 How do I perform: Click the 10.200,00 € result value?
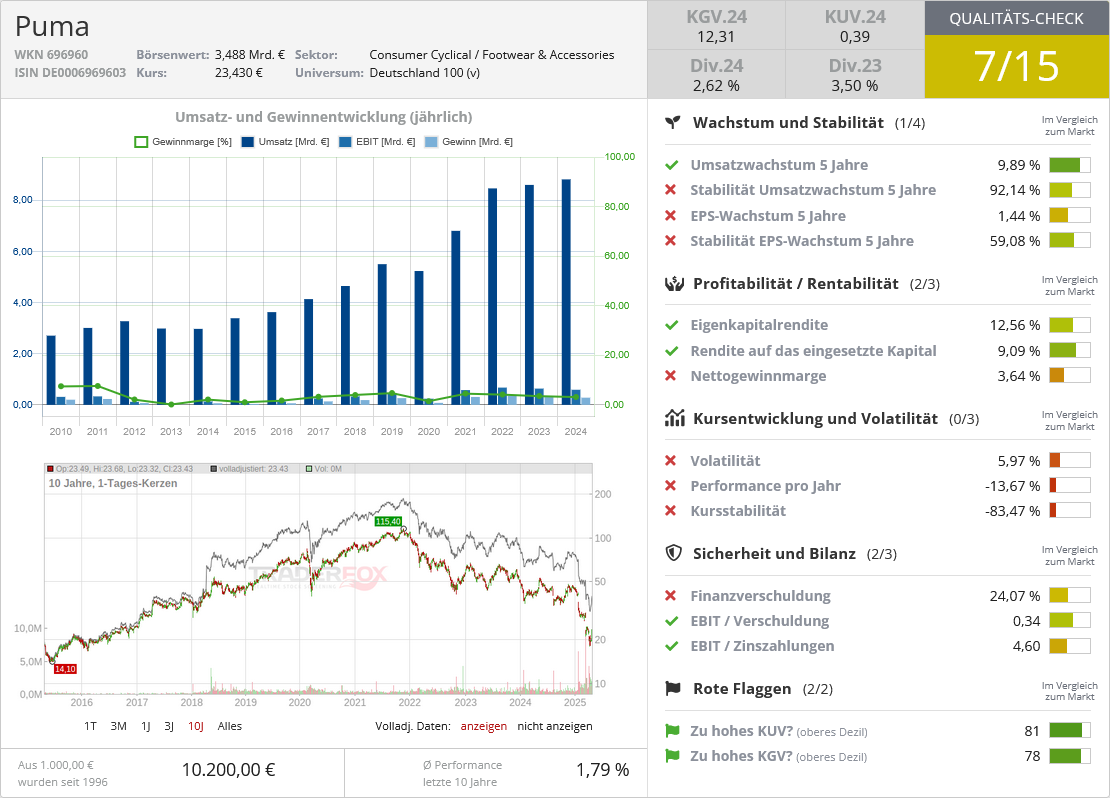[x=229, y=770]
